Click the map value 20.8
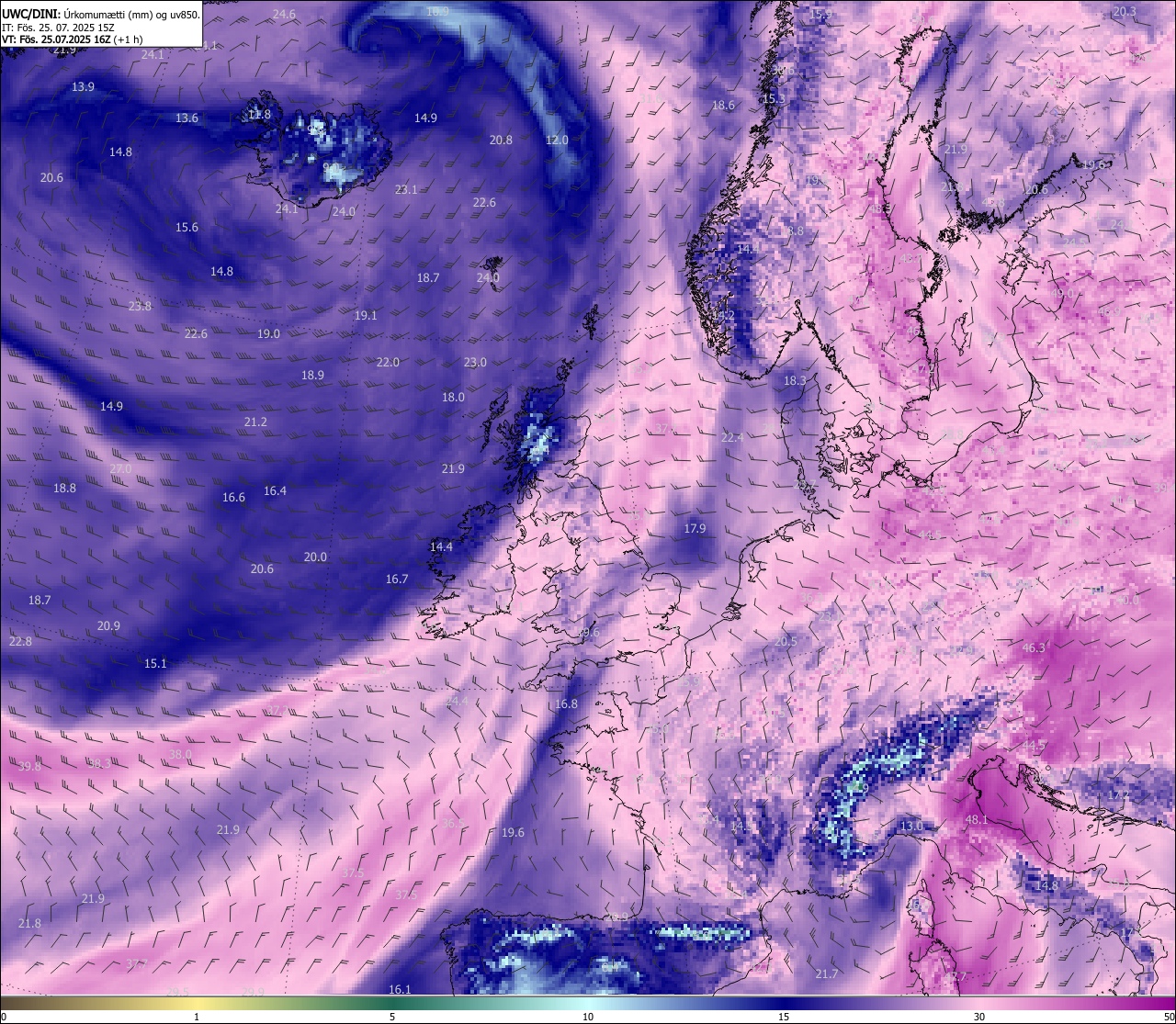The image size is (1176, 1024). point(501,140)
